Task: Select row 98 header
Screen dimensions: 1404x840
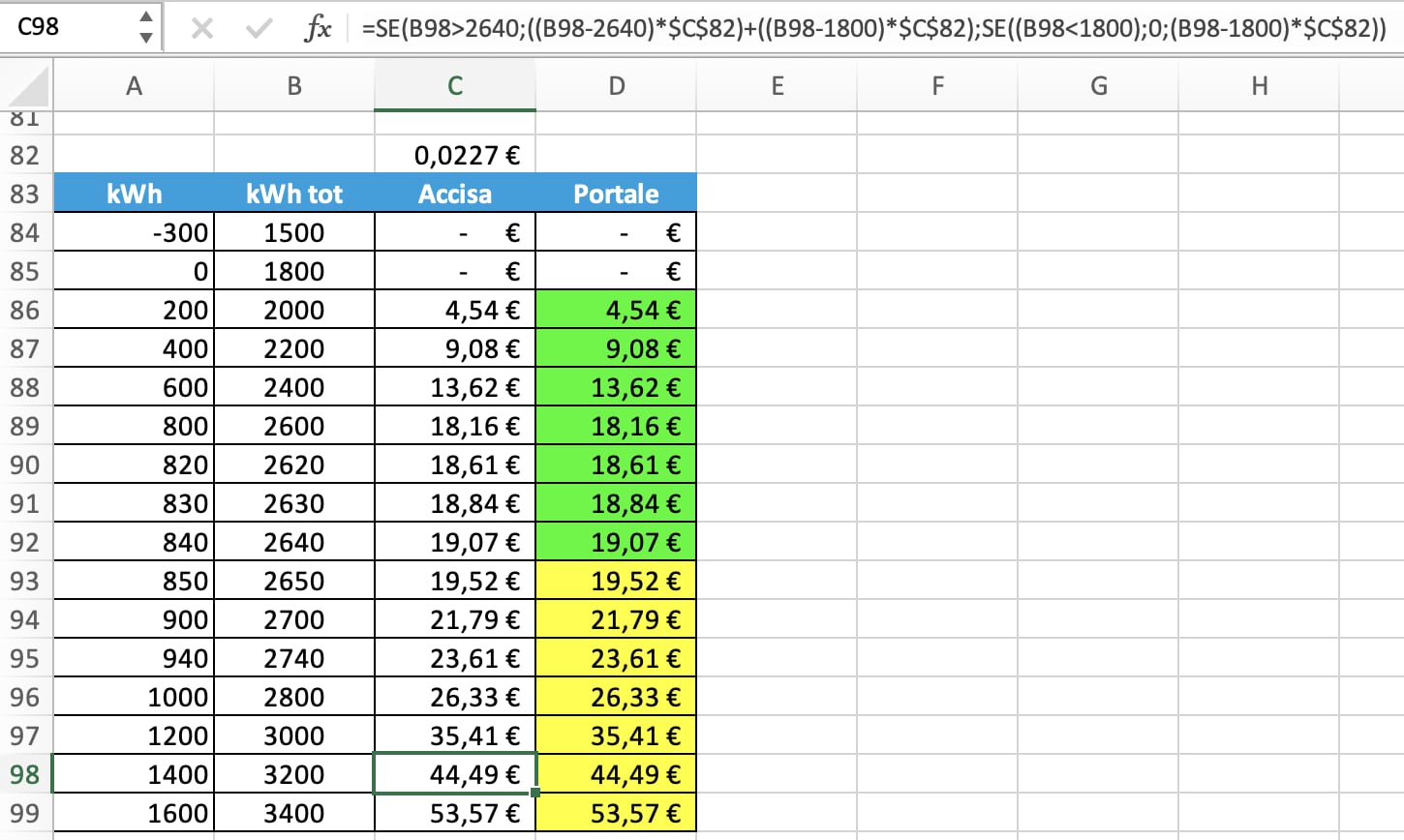Action: (25, 774)
